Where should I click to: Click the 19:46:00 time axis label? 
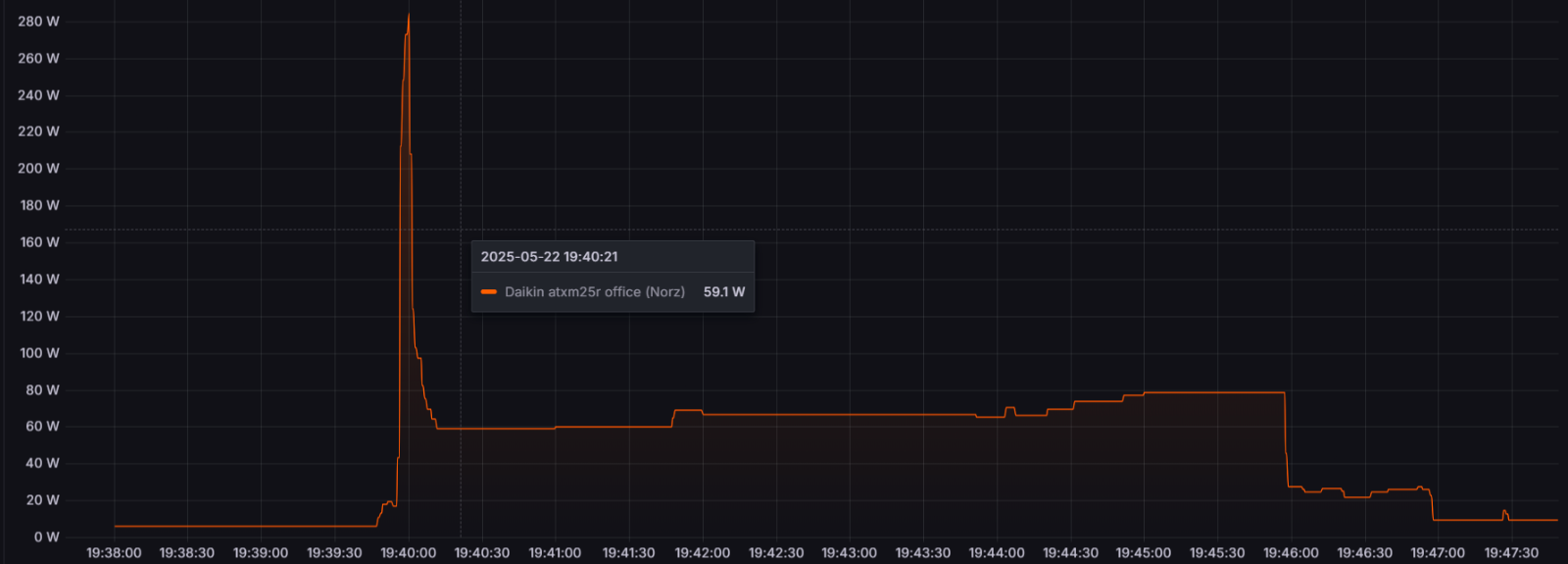(x=1291, y=553)
